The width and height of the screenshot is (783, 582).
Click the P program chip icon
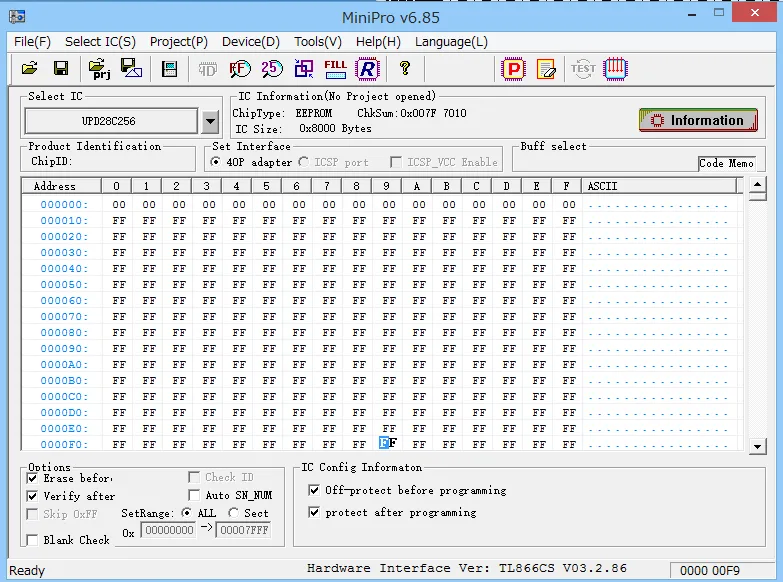pos(514,69)
